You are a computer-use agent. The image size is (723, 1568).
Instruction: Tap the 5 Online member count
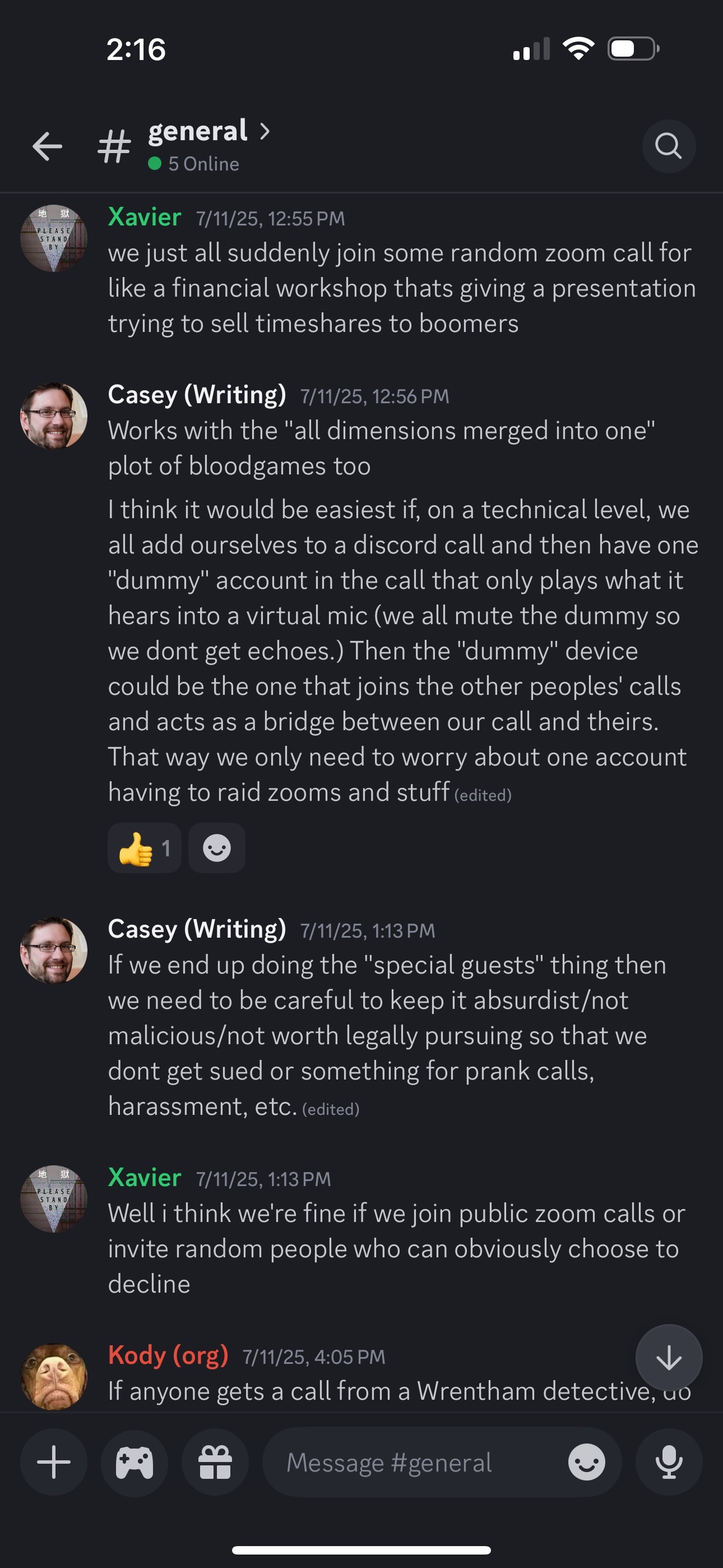coord(203,164)
